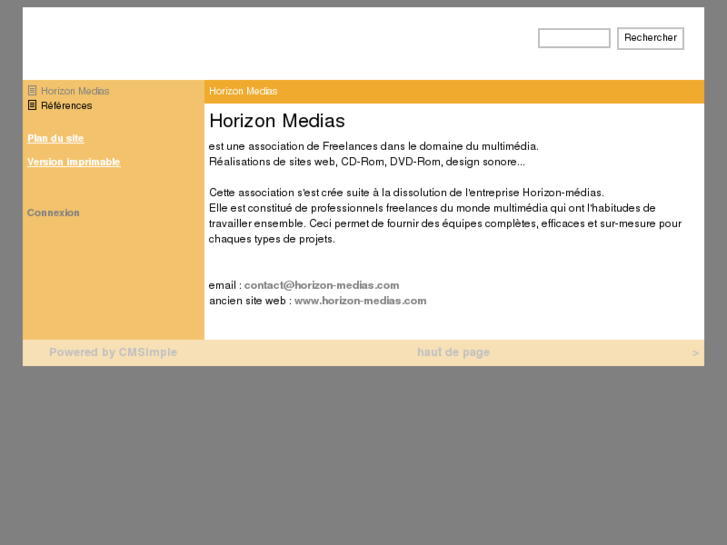
Task: Open Horizon Medias sidebar menu item
Action: point(75,91)
